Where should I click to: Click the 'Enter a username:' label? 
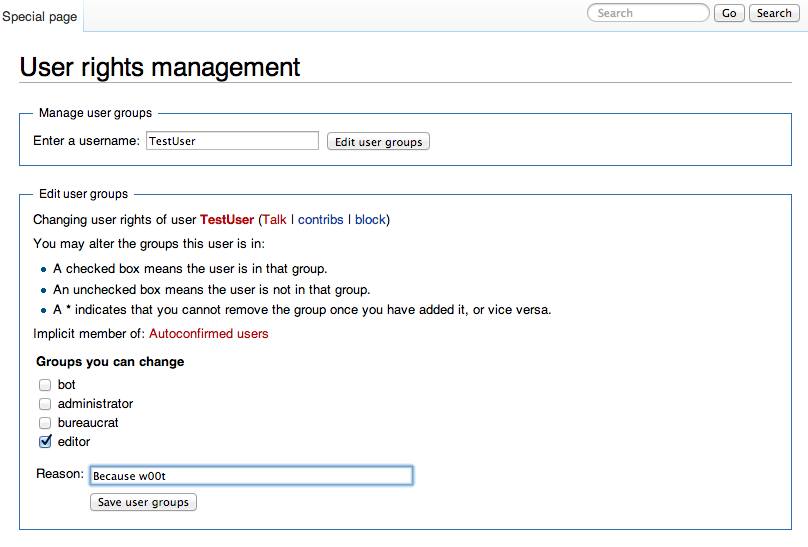(86, 141)
